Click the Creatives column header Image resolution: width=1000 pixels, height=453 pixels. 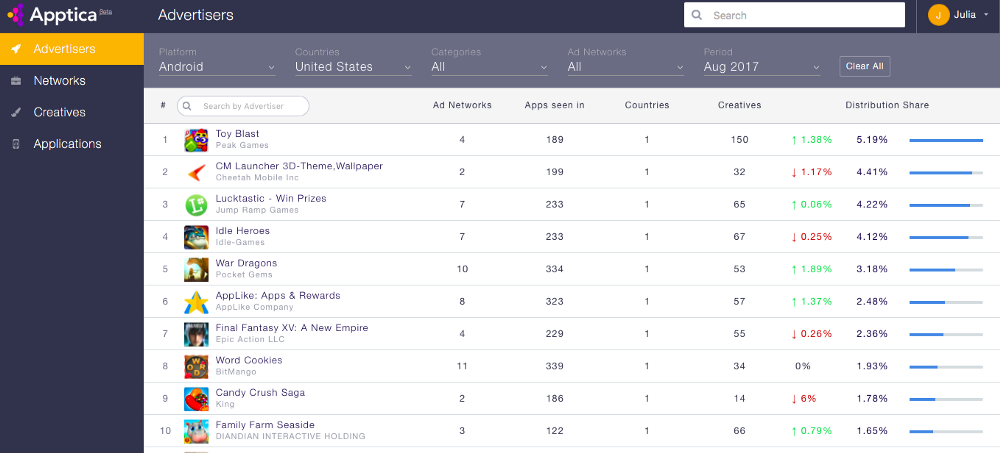click(x=739, y=105)
